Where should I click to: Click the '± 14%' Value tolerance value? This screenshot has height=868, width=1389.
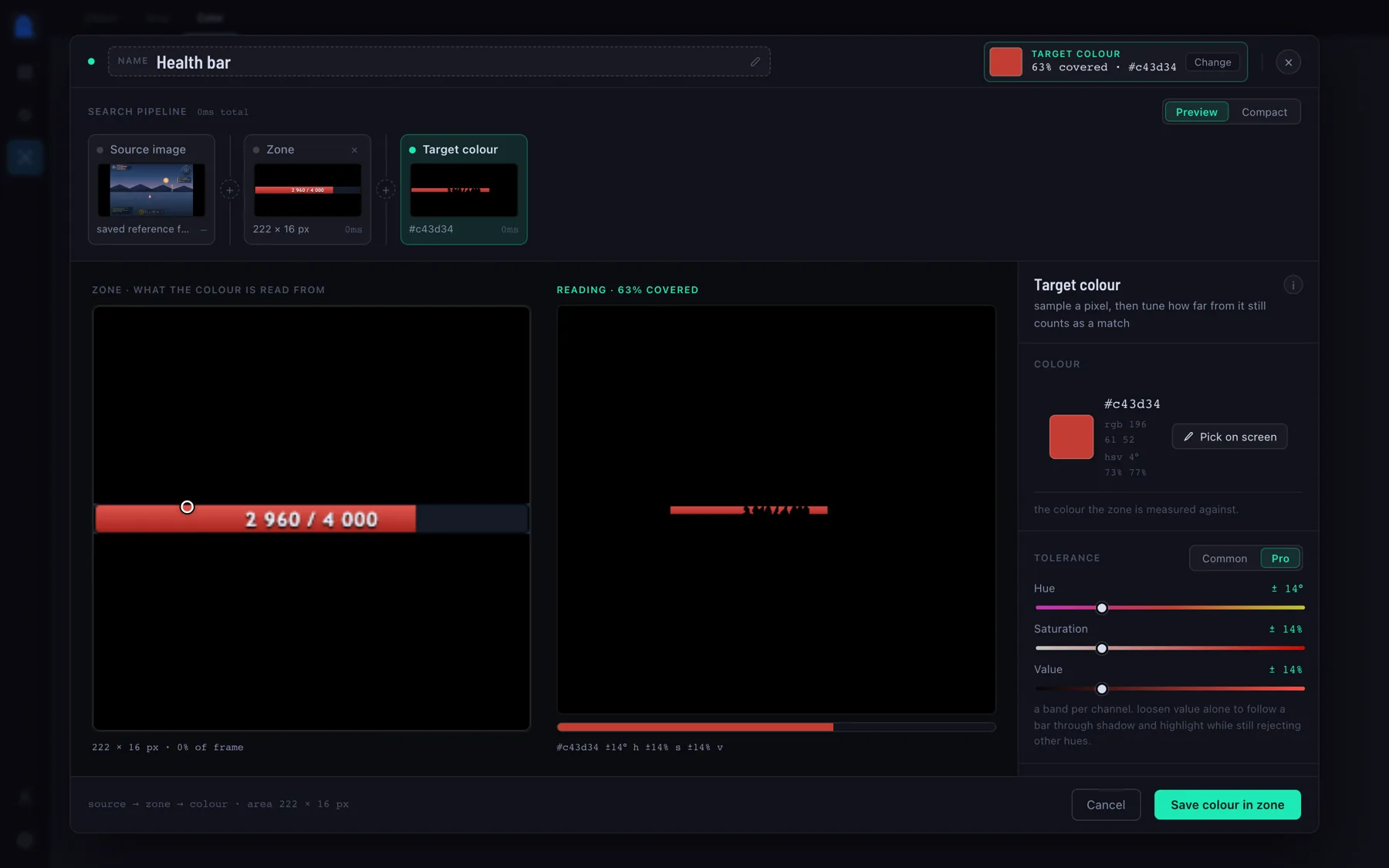tap(1286, 670)
